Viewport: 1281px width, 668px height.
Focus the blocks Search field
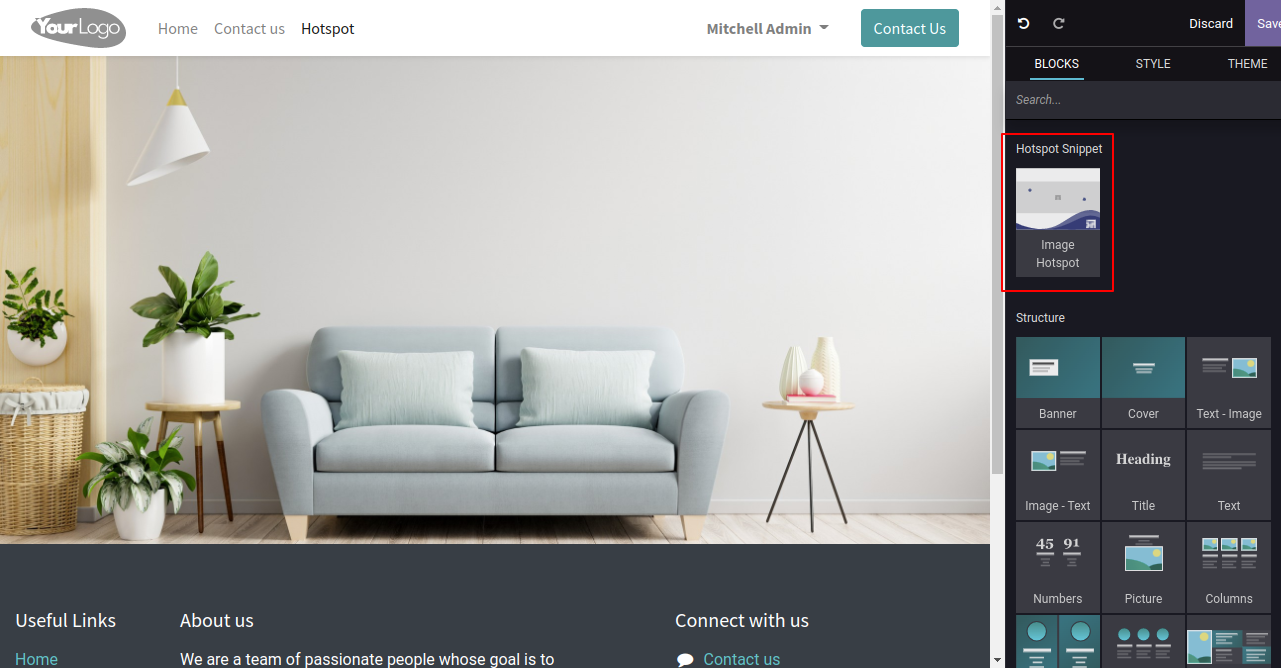coord(1143,100)
